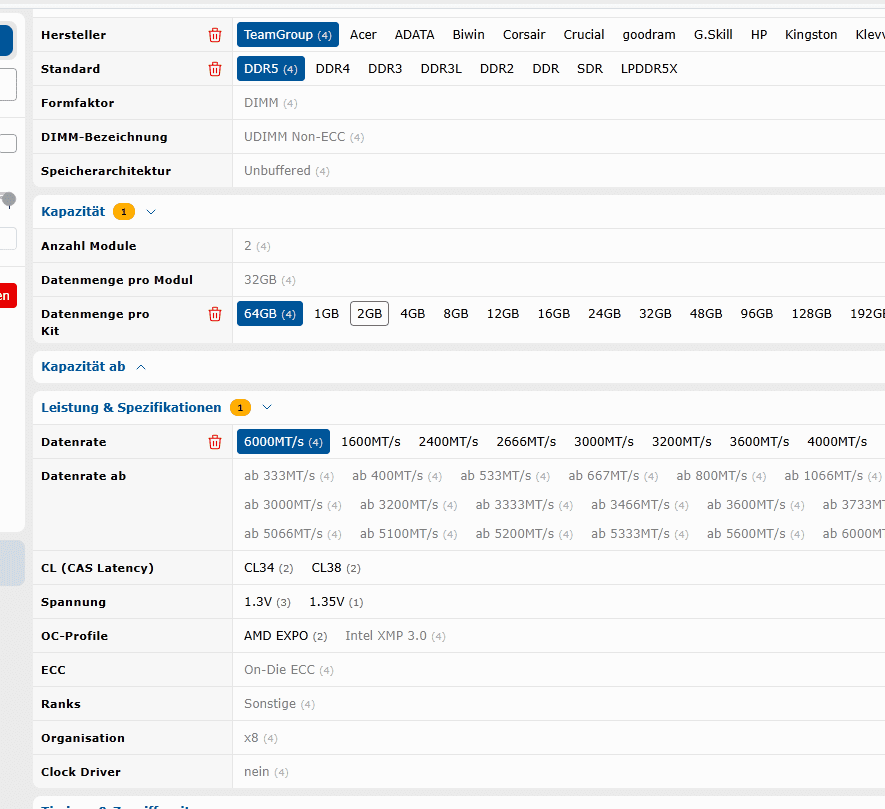Image resolution: width=885 pixels, height=809 pixels.
Task: Click the 'On-Die ECC' entry
Action: [x=288, y=670]
